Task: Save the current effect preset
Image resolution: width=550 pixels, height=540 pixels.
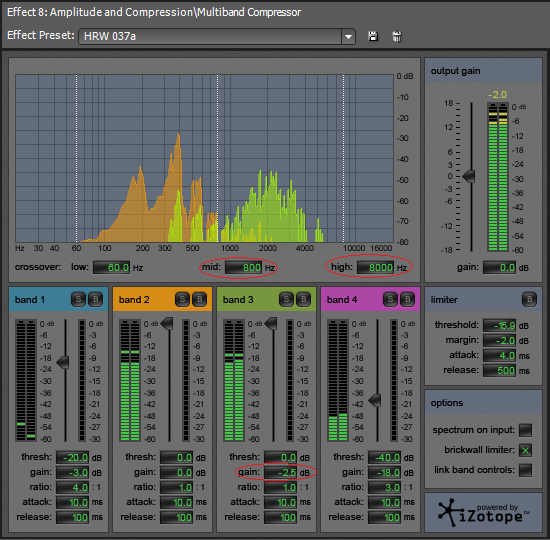Action: coord(373,36)
